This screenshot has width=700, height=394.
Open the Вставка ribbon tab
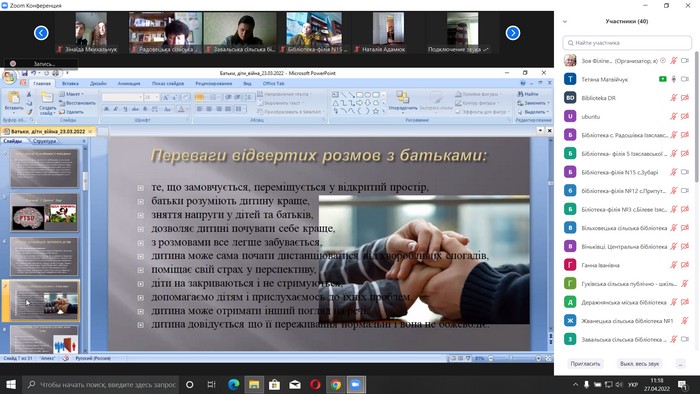pyautogui.click(x=70, y=83)
